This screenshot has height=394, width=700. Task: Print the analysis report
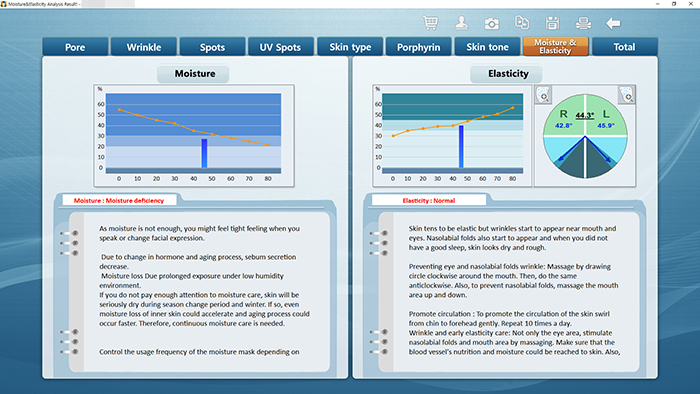click(x=583, y=23)
